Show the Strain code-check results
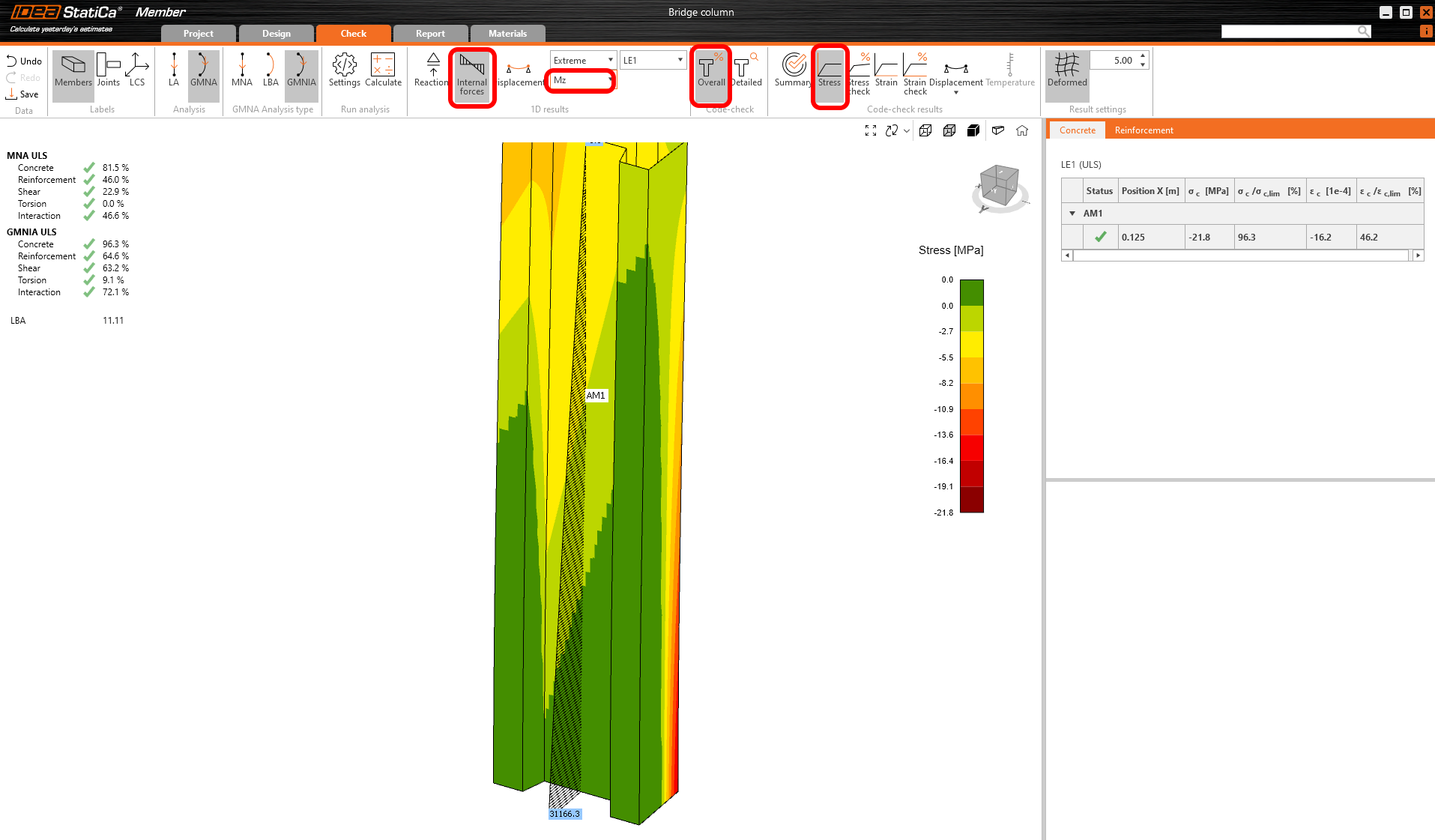This screenshot has width=1435, height=840. point(886,71)
